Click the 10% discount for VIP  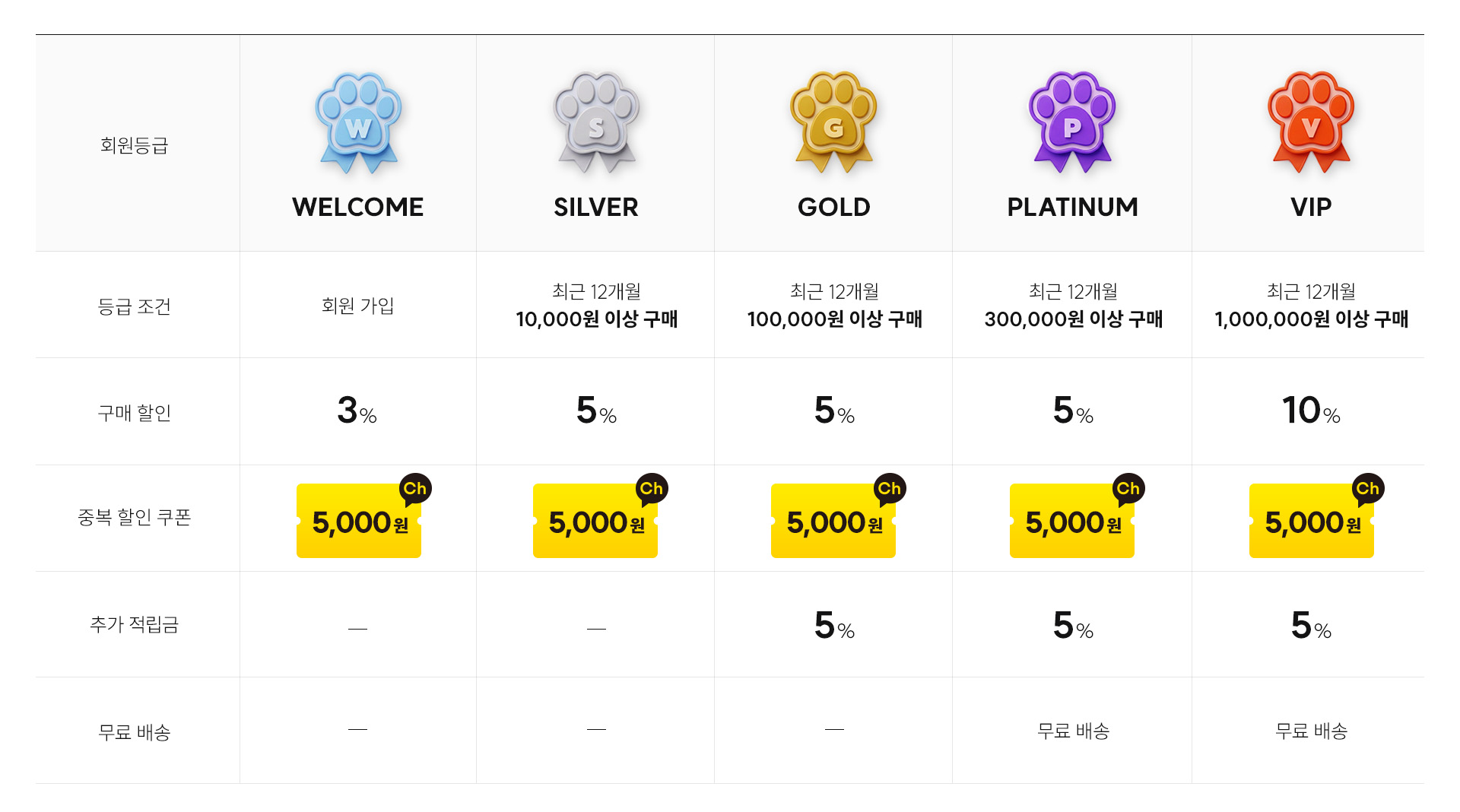[x=1311, y=411]
